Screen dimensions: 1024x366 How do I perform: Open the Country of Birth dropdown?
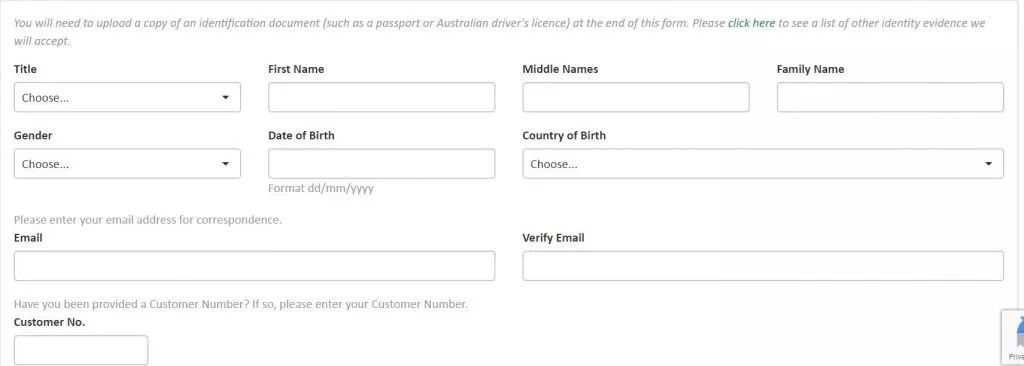coord(763,164)
